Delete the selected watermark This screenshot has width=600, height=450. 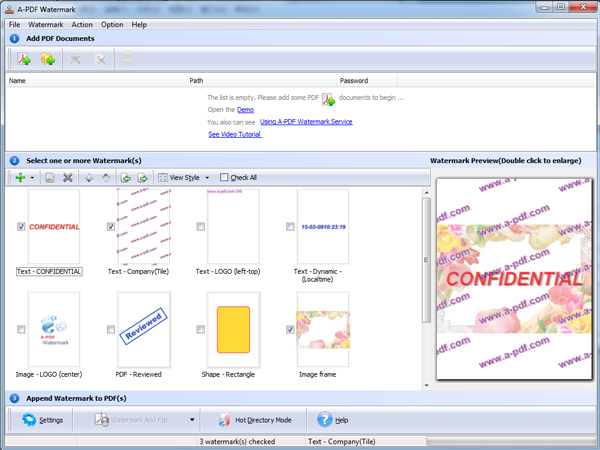(x=68, y=178)
